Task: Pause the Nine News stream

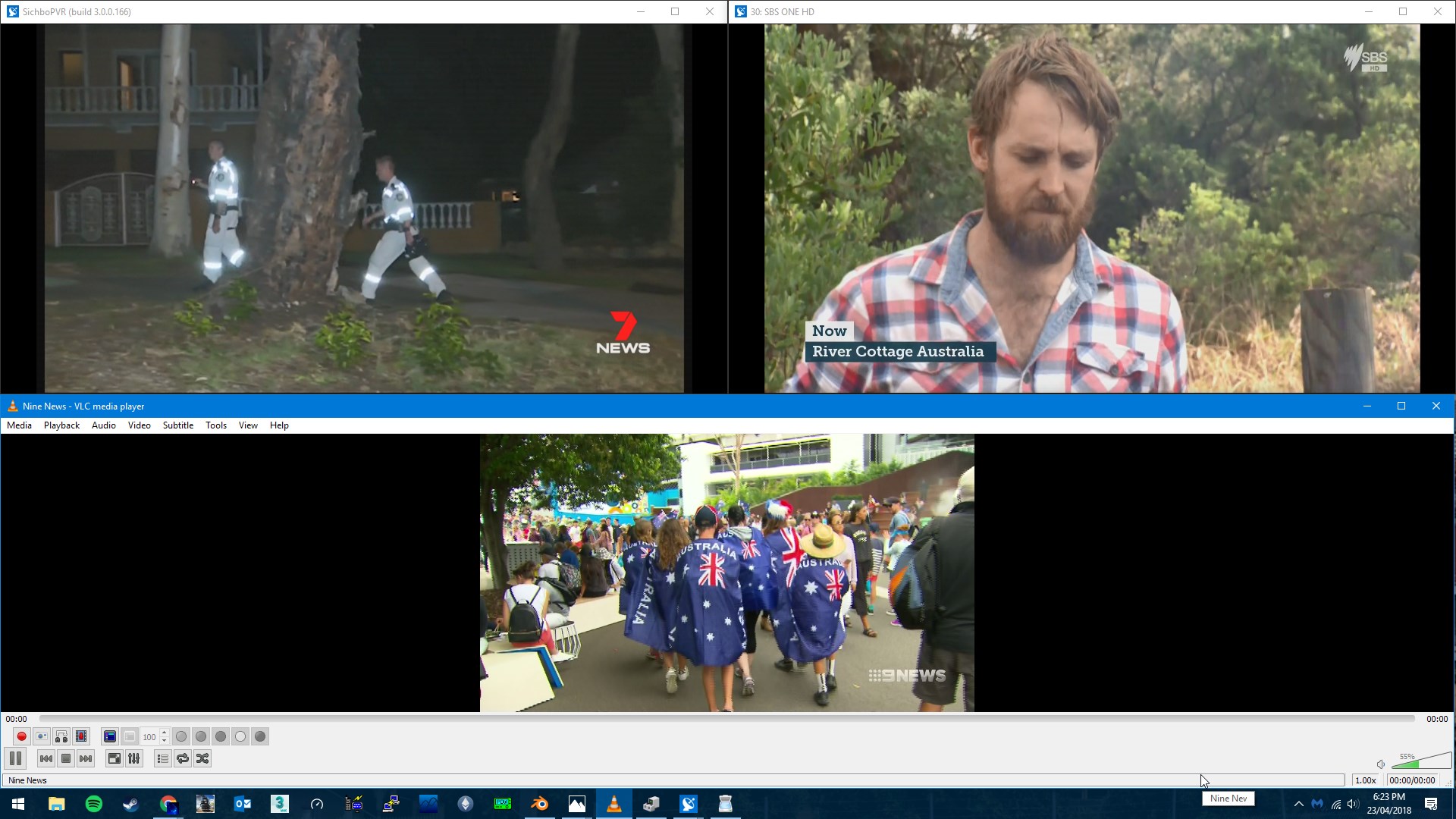Action: click(x=15, y=758)
